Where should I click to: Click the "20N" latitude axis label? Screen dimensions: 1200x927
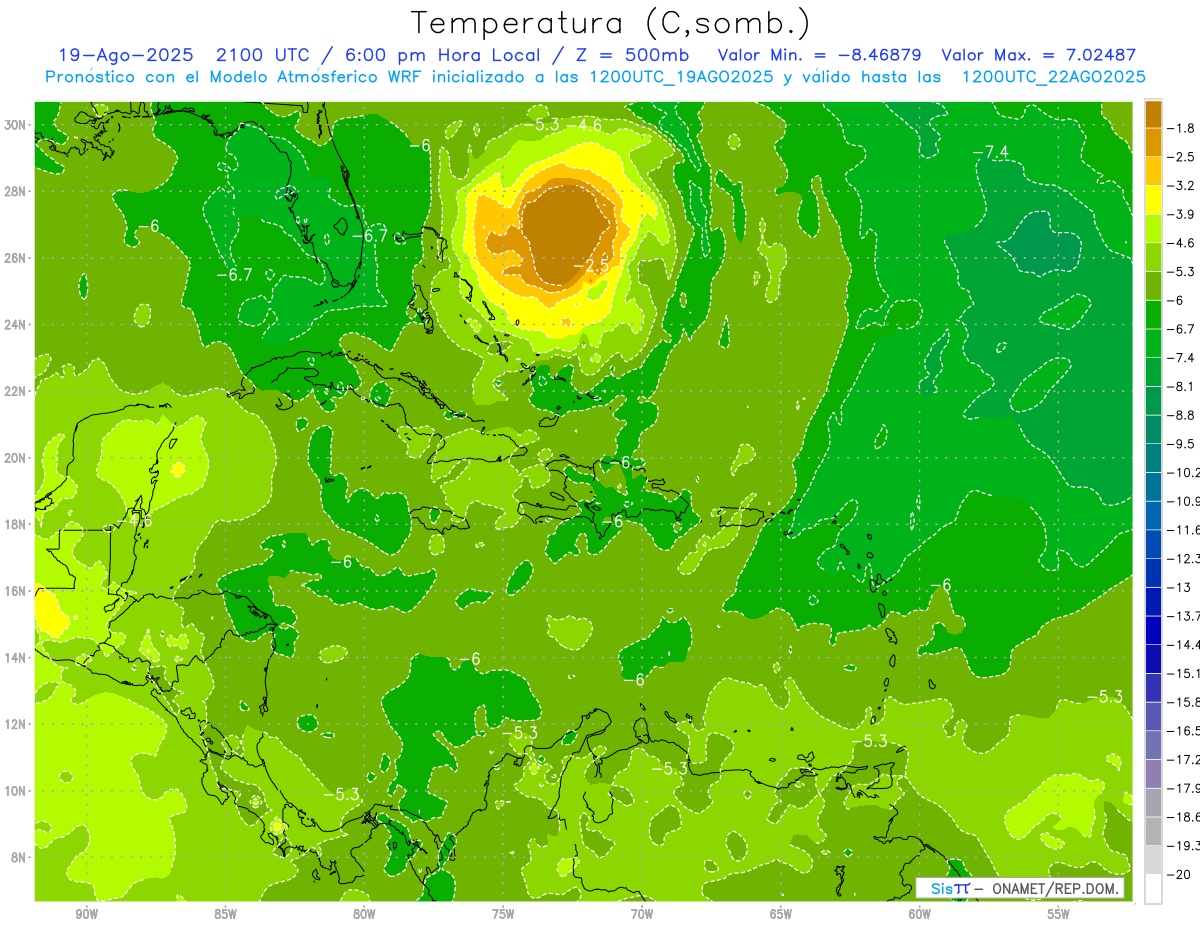[x=15, y=458]
